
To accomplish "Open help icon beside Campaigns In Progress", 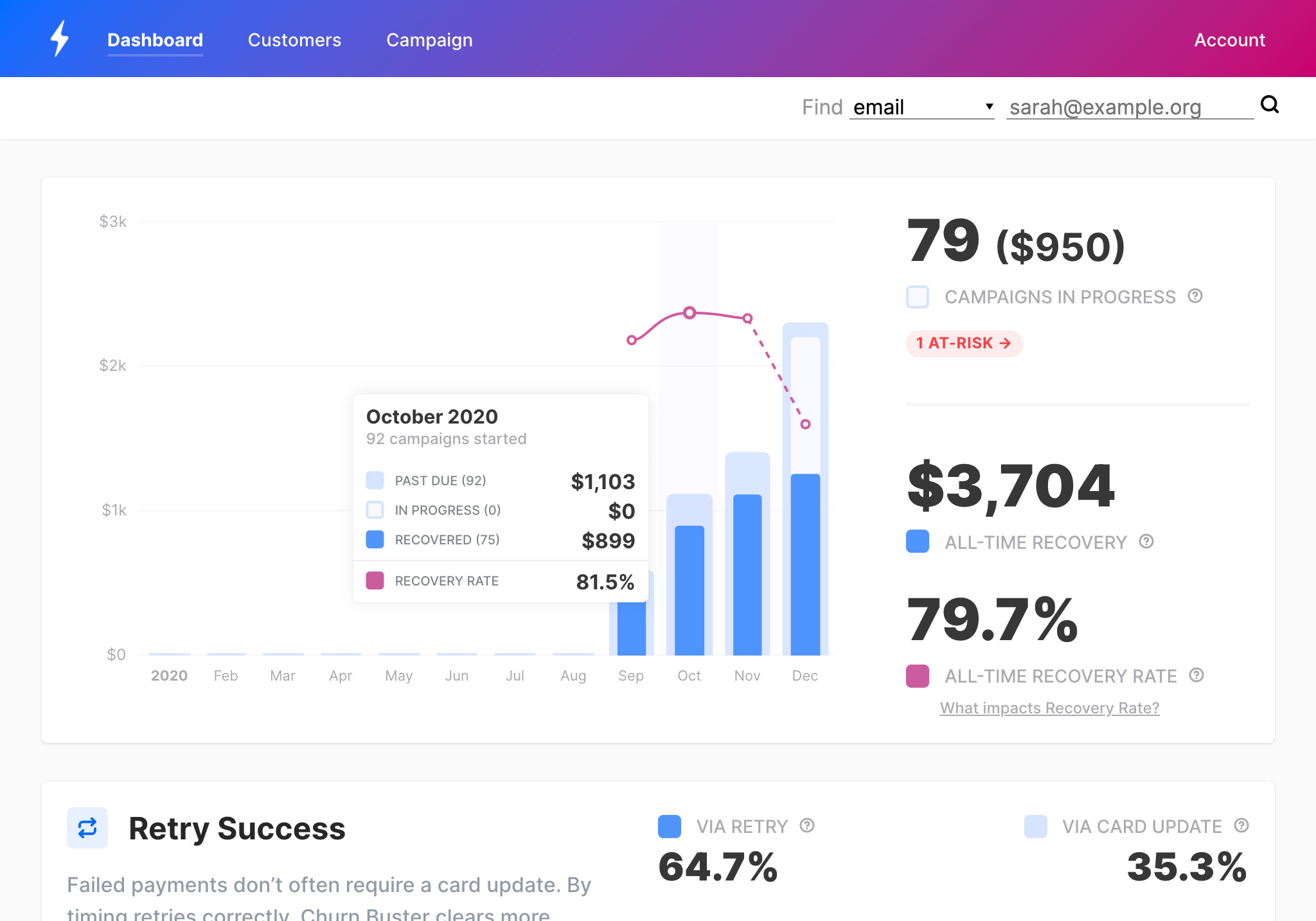I will click(1195, 296).
